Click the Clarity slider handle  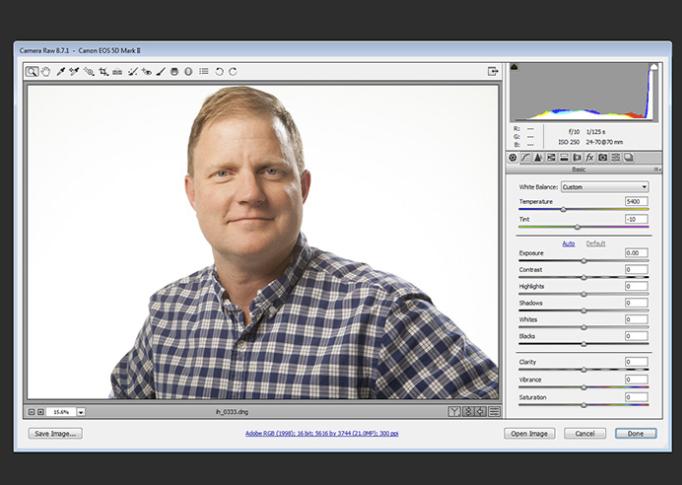(x=584, y=370)
